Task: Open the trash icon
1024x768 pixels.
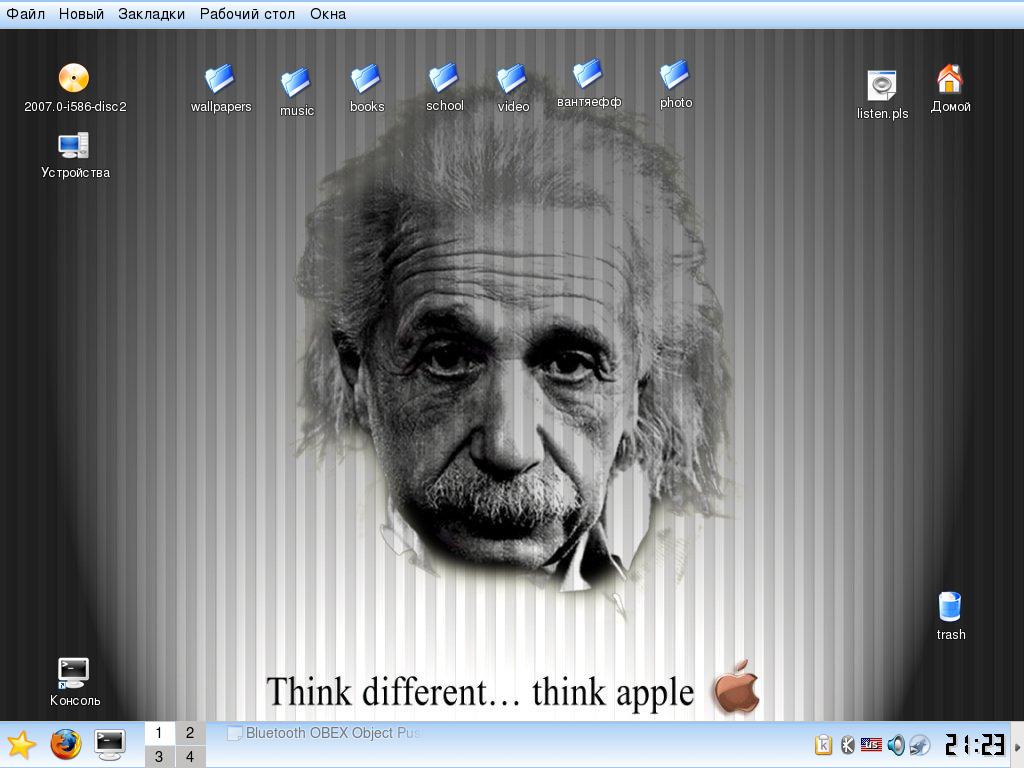Action: tap(950, 606)
